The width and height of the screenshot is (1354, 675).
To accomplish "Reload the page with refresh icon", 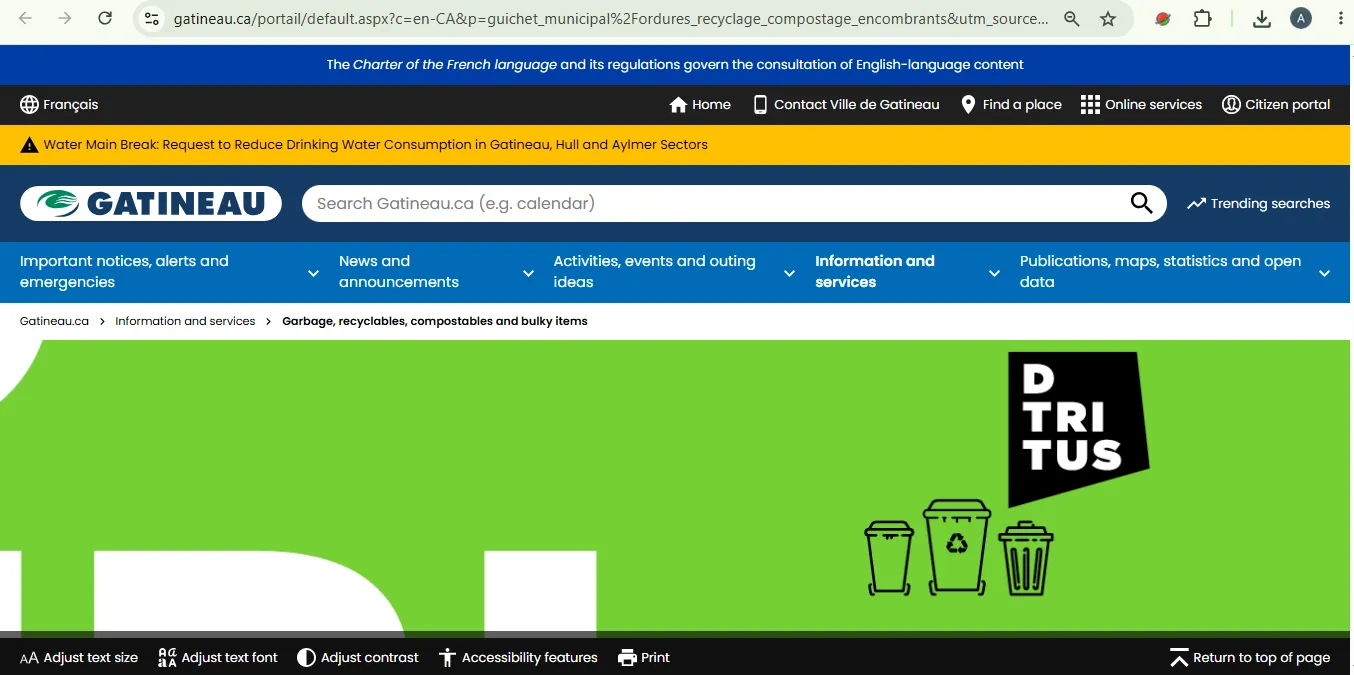I will click(x=105, y=18).
